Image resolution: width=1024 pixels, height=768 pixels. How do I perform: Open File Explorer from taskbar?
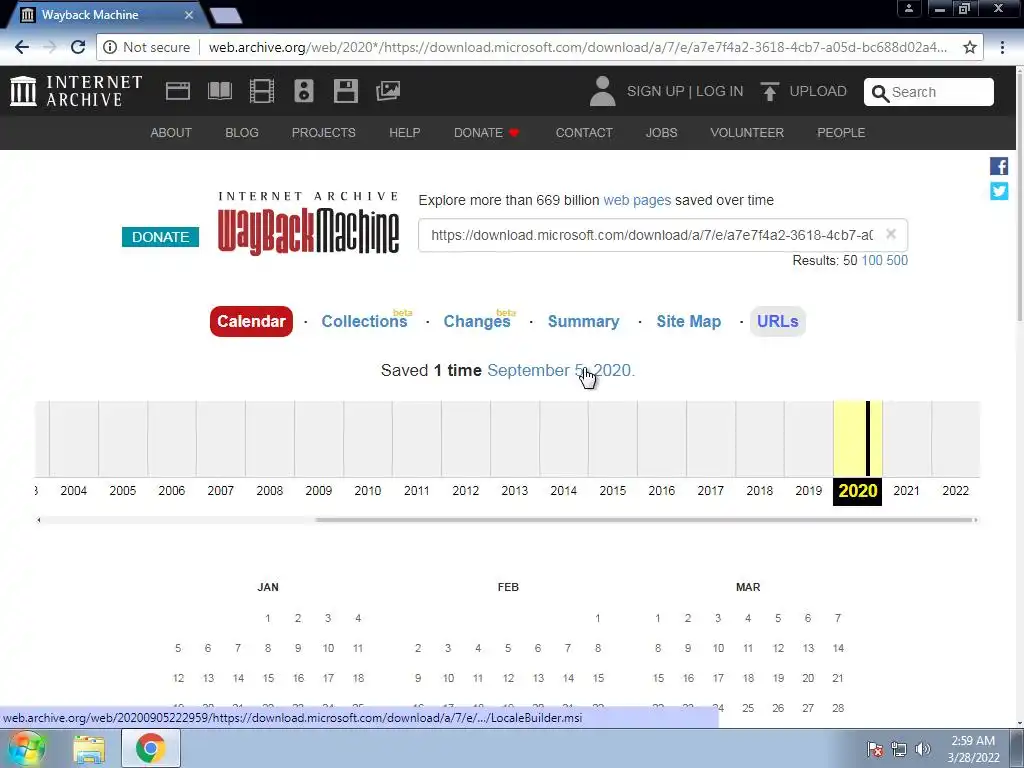point(89,749)
